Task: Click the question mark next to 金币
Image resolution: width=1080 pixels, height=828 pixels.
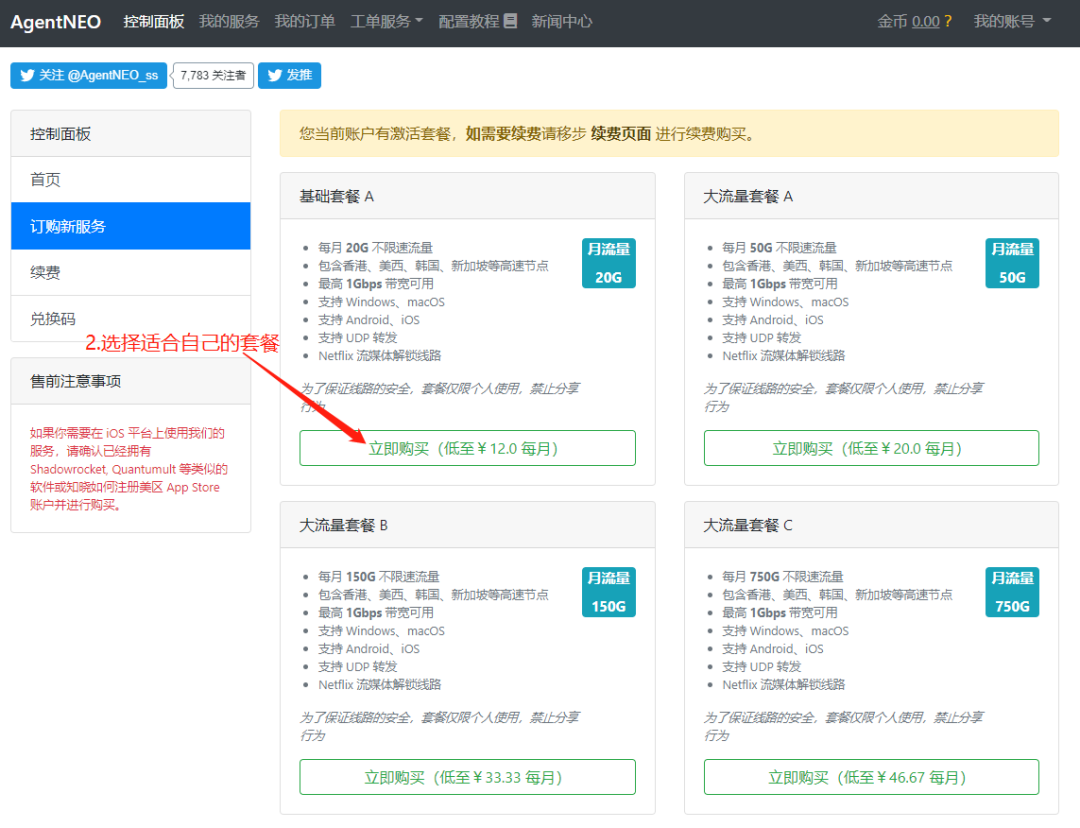Action: click(x=948, y=21)
